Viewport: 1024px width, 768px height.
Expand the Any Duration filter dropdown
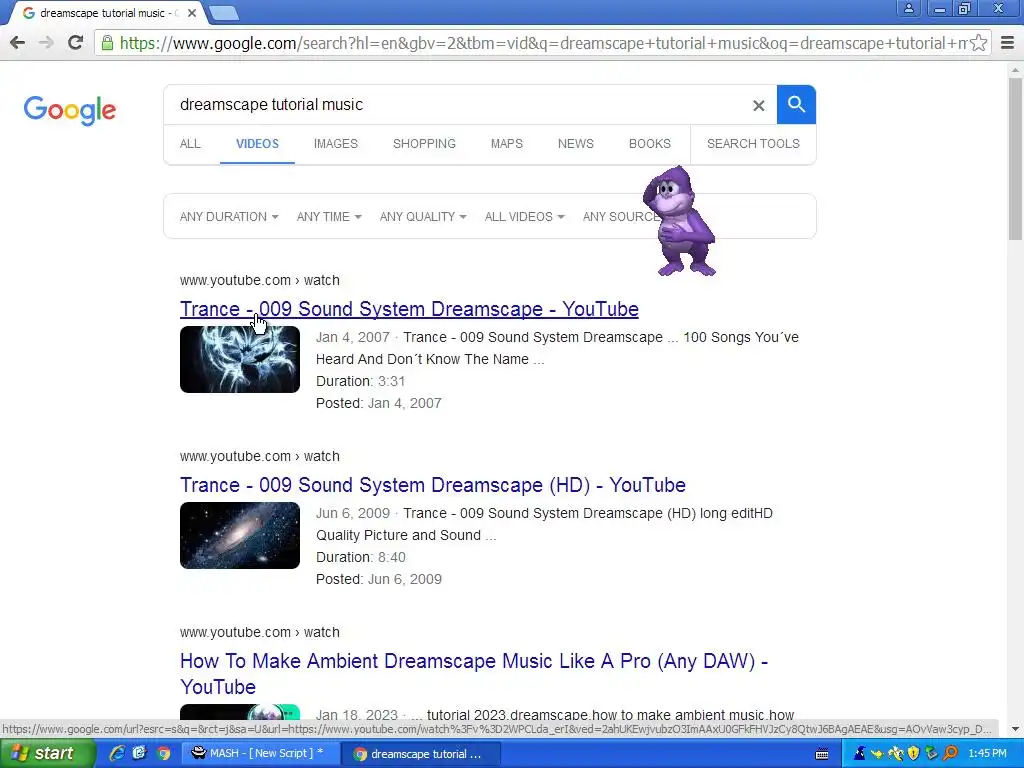coord(229,216)
